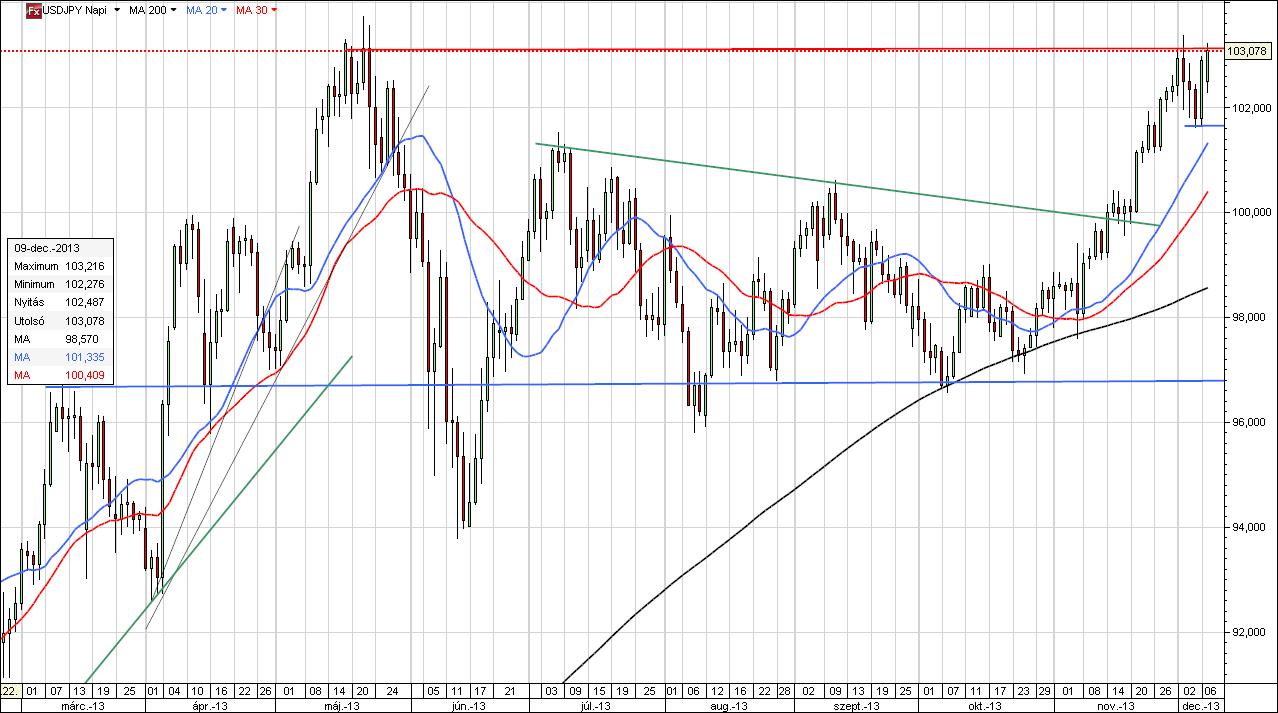Click the márc.-13 month label
This screenshot has height=713, width=1278.
click(x=82, y=706)
